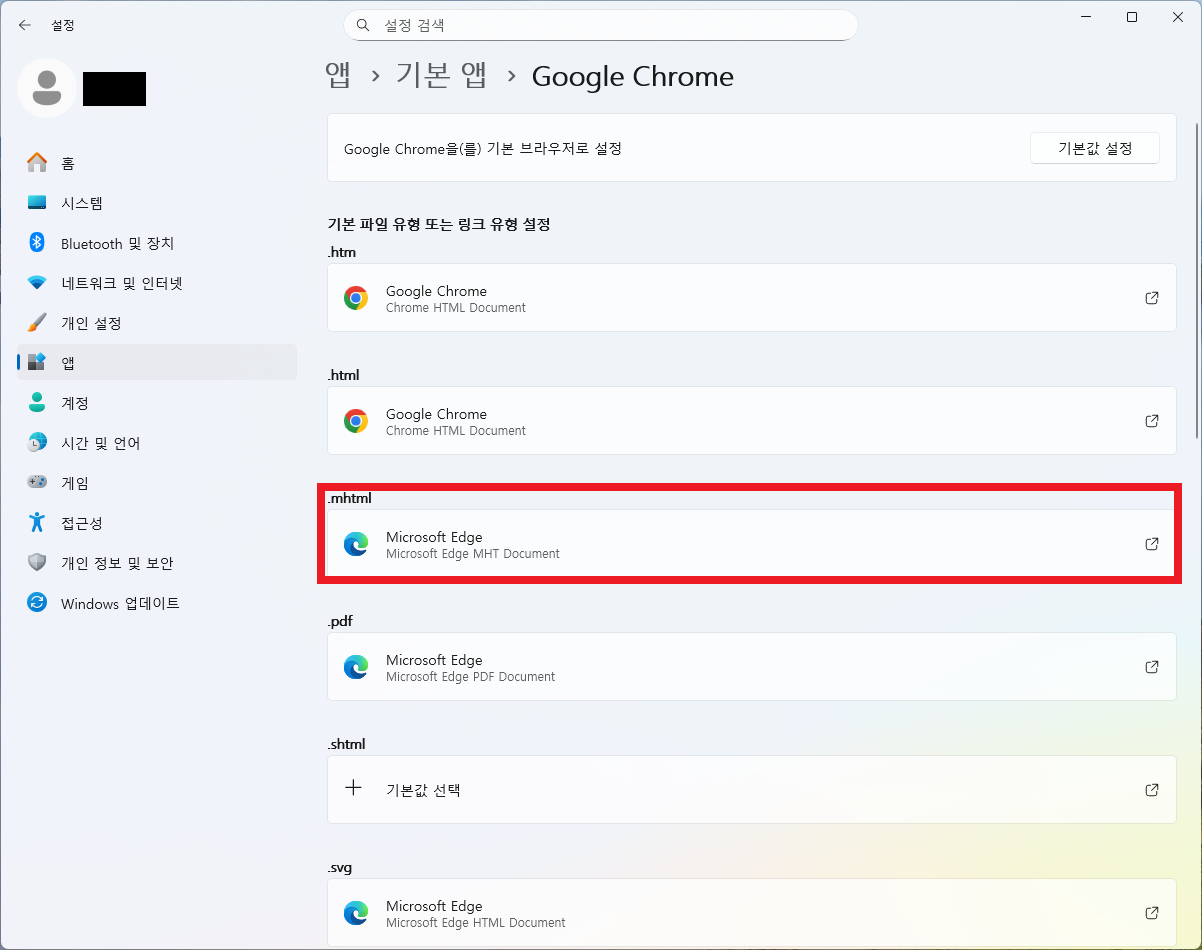Screen dimensions: 1202x950
Task: Click 'Microsoft Edge MHT Document' text
Action: tap(473, 553)
